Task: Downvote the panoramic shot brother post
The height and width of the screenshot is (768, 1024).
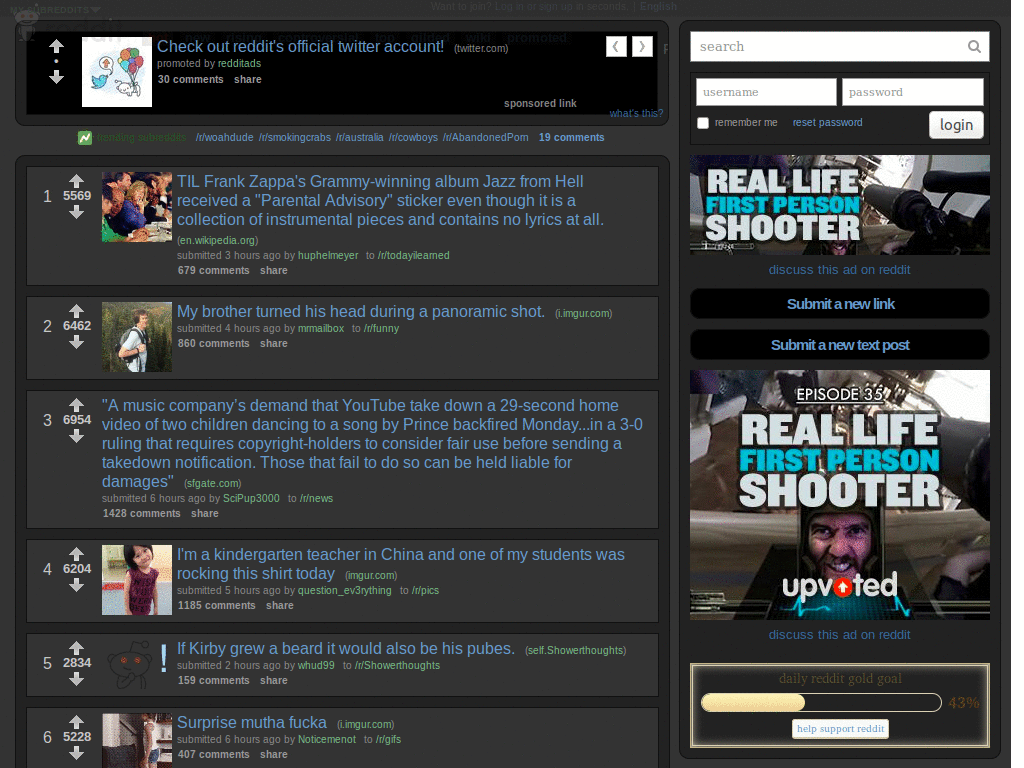Action: (76, 342)
